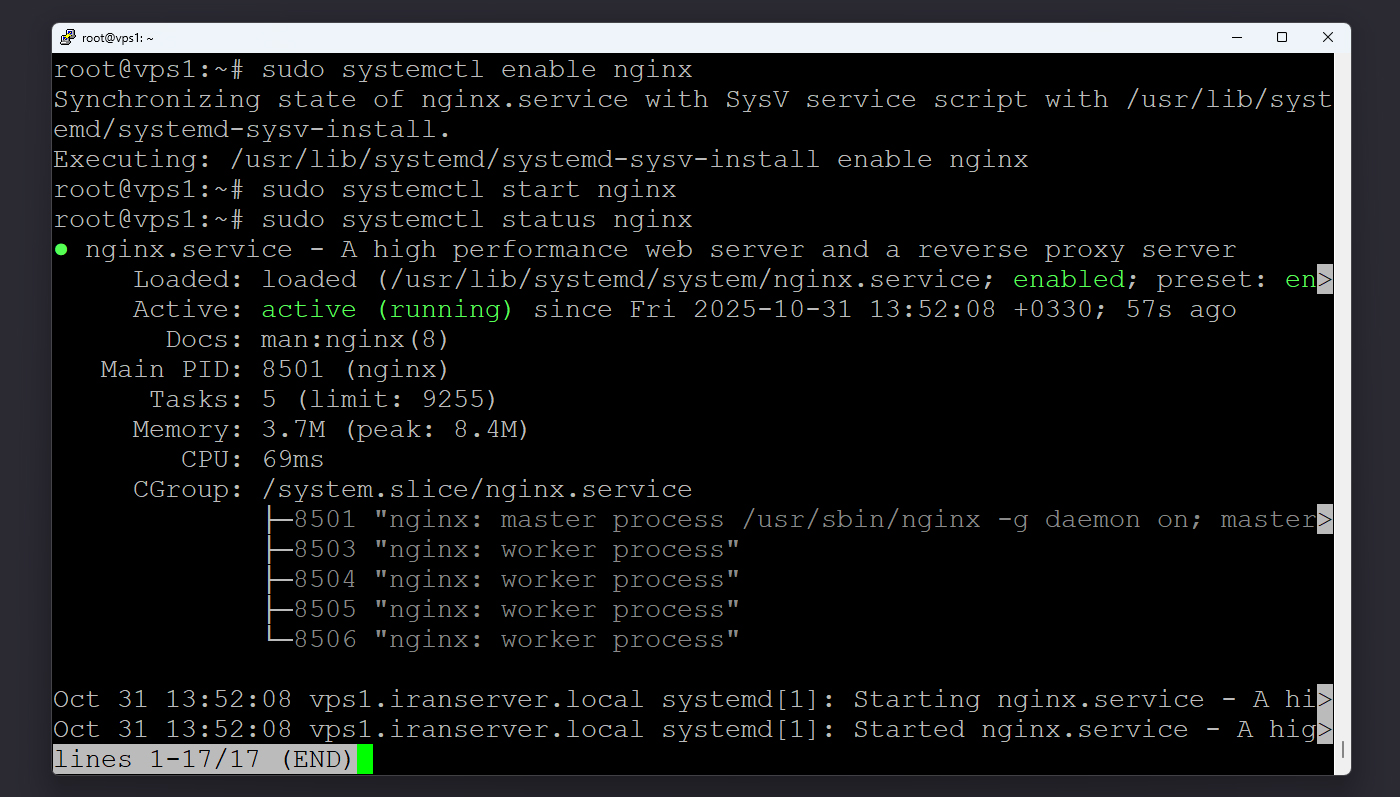Viewport: 1400px width, 797px height.
Task: Click the minimize button in titlebar
Action: pyautogui.click(x=1236, y=37)
